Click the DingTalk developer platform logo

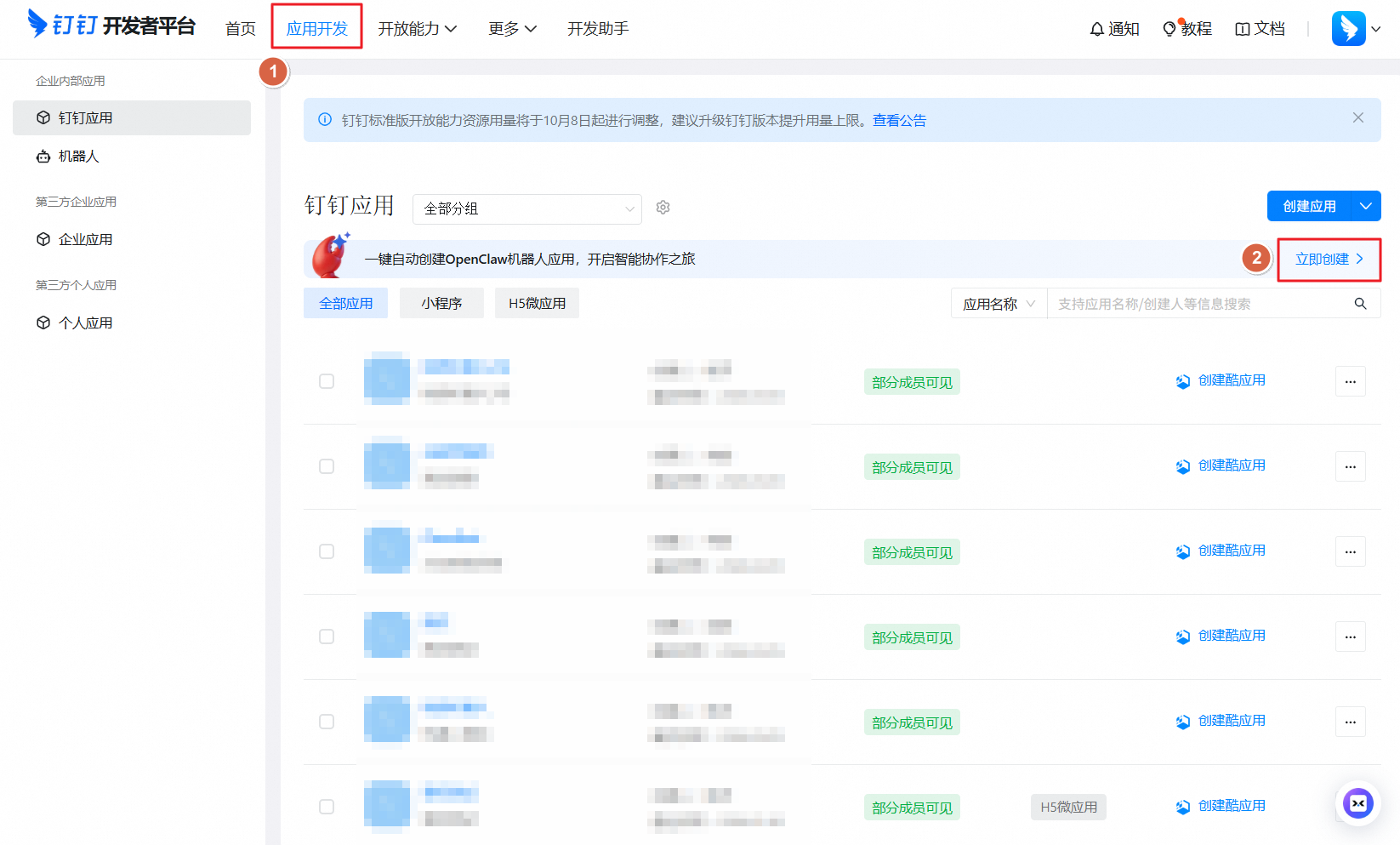coord(111,26)
